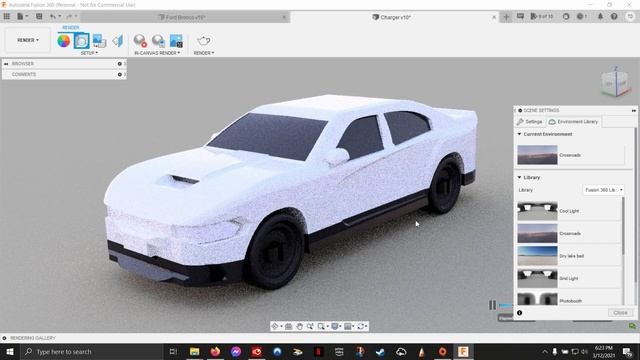Click the Render toolbar tab

[71, 28]
